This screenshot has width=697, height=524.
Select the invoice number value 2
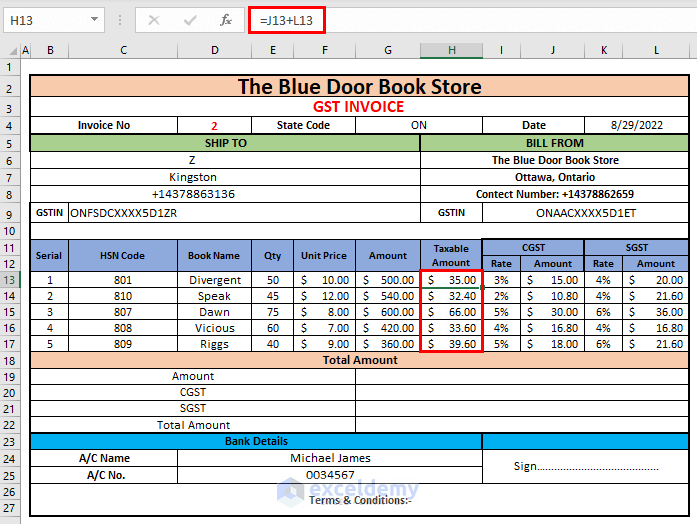click(214, 125)
